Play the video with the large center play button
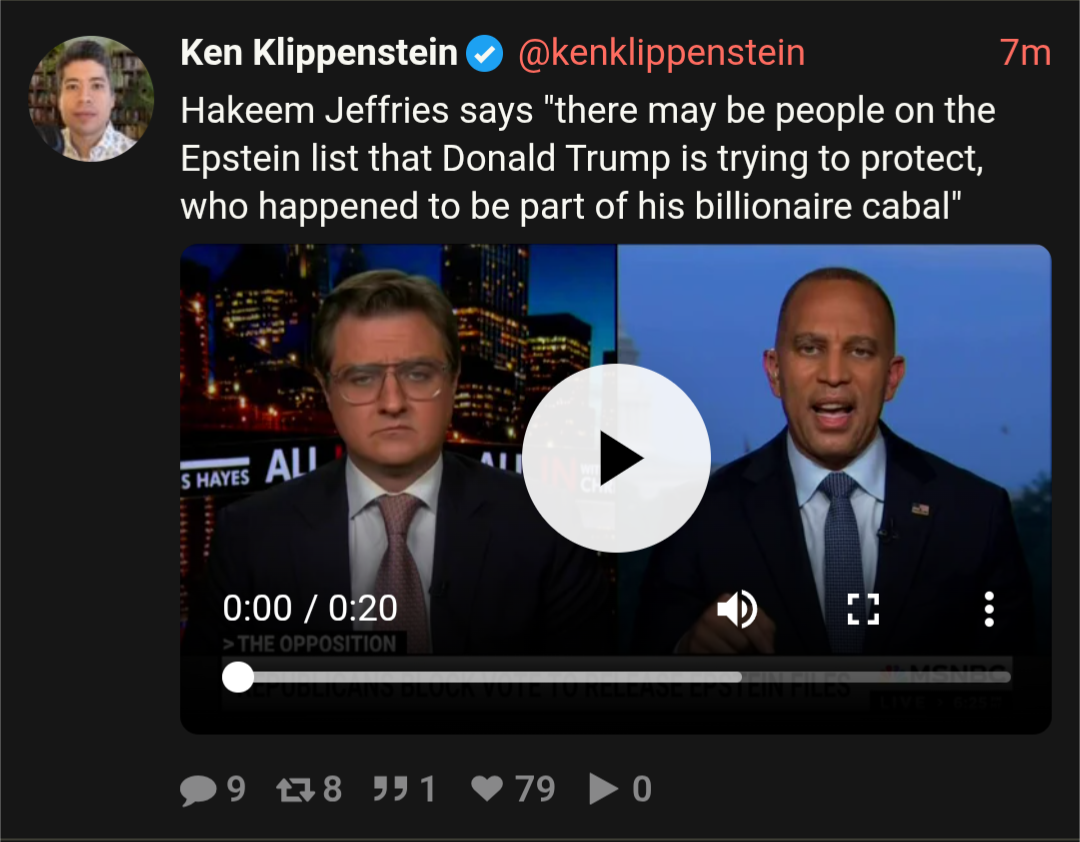The width and height of the screenshot is (1080, 842). coord(616,458)
